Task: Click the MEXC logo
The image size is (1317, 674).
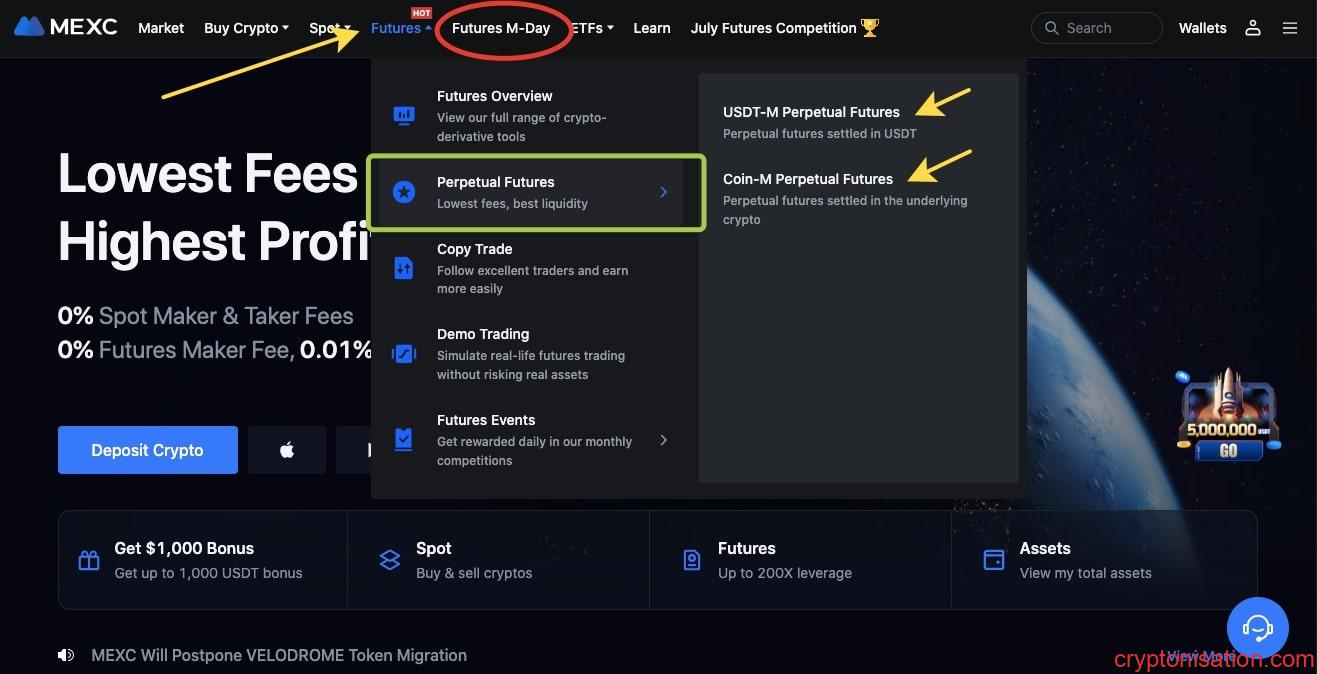Action: coord(66,27)
